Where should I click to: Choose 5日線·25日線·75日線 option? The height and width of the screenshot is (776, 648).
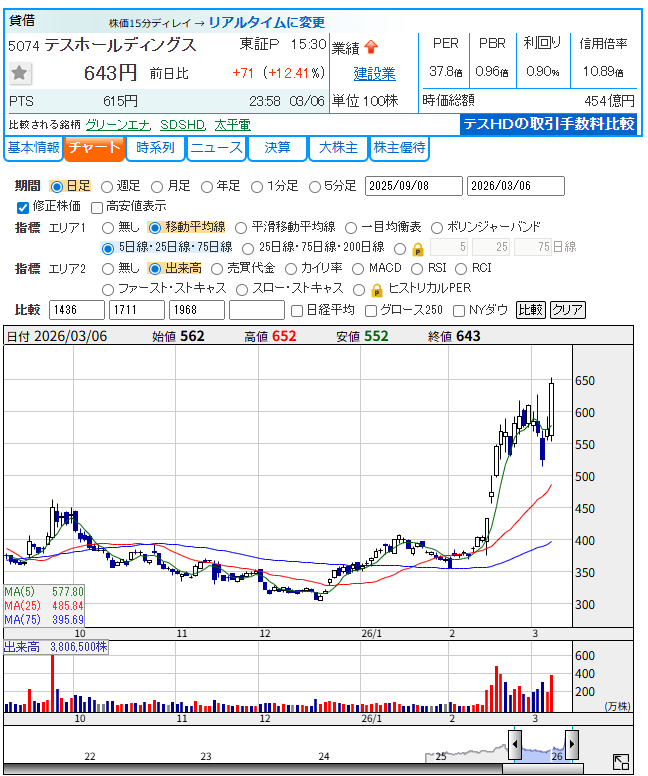pyautogui.click(x=107, y=248)
